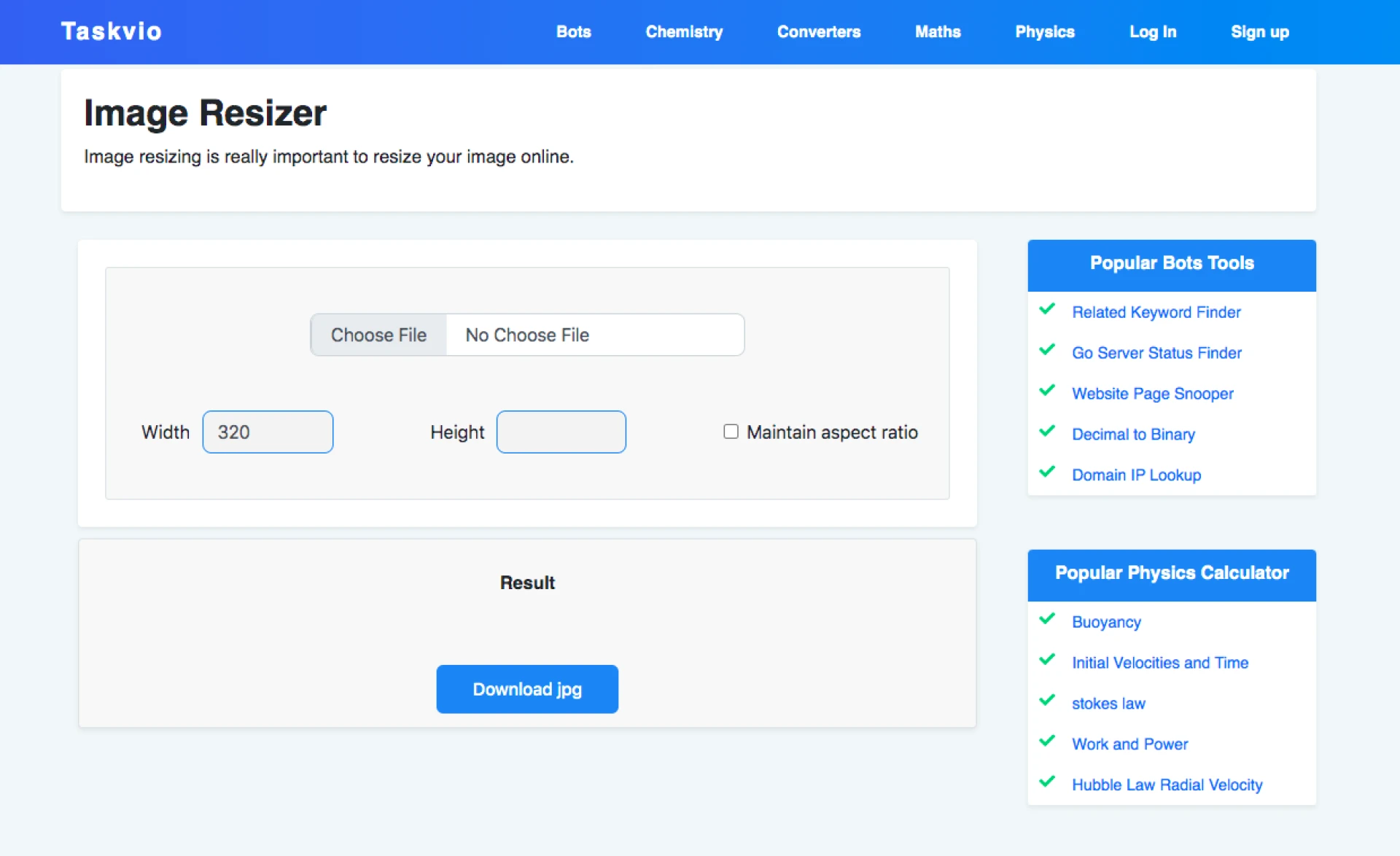Viewport: 1400px width, 856px height.
Task: Focus the Width input field
Action: [268, 432]
